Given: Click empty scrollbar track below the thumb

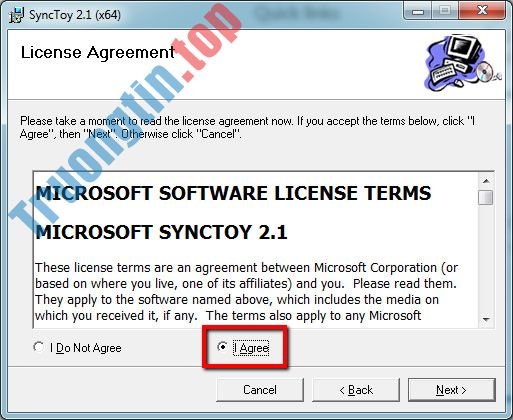Looking at the screenshot, I should click(486, 259).
